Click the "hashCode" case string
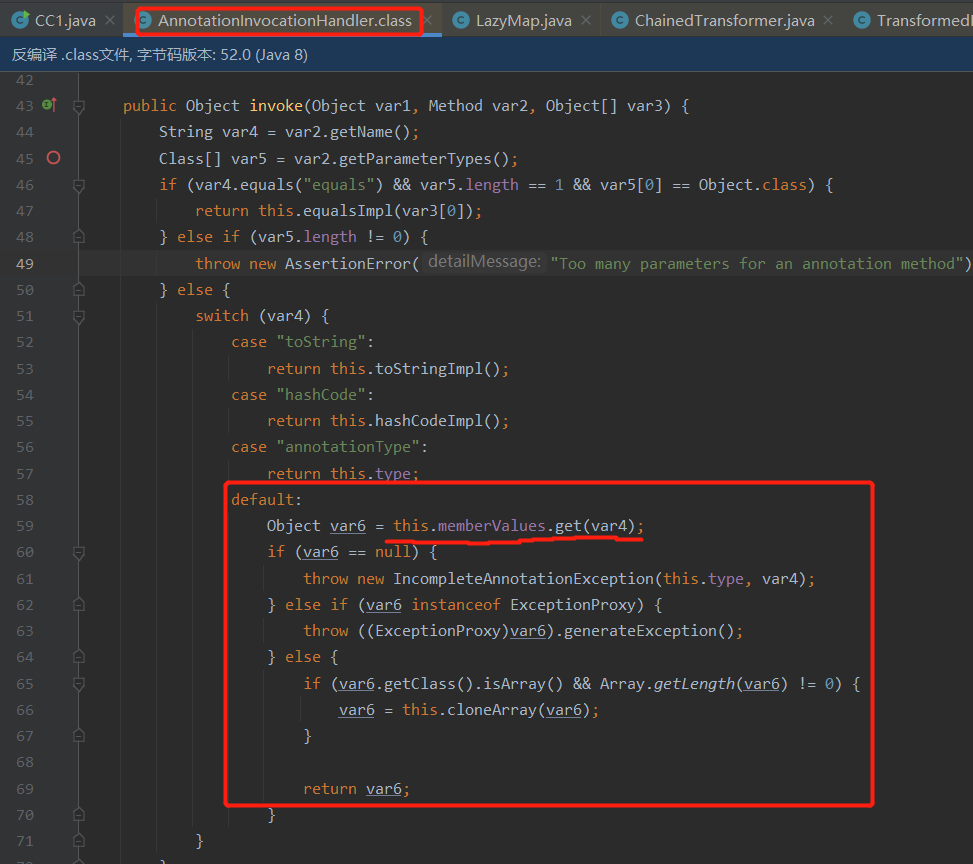Image resolution: width=973 pixels, height=864 pixels. 321,395
